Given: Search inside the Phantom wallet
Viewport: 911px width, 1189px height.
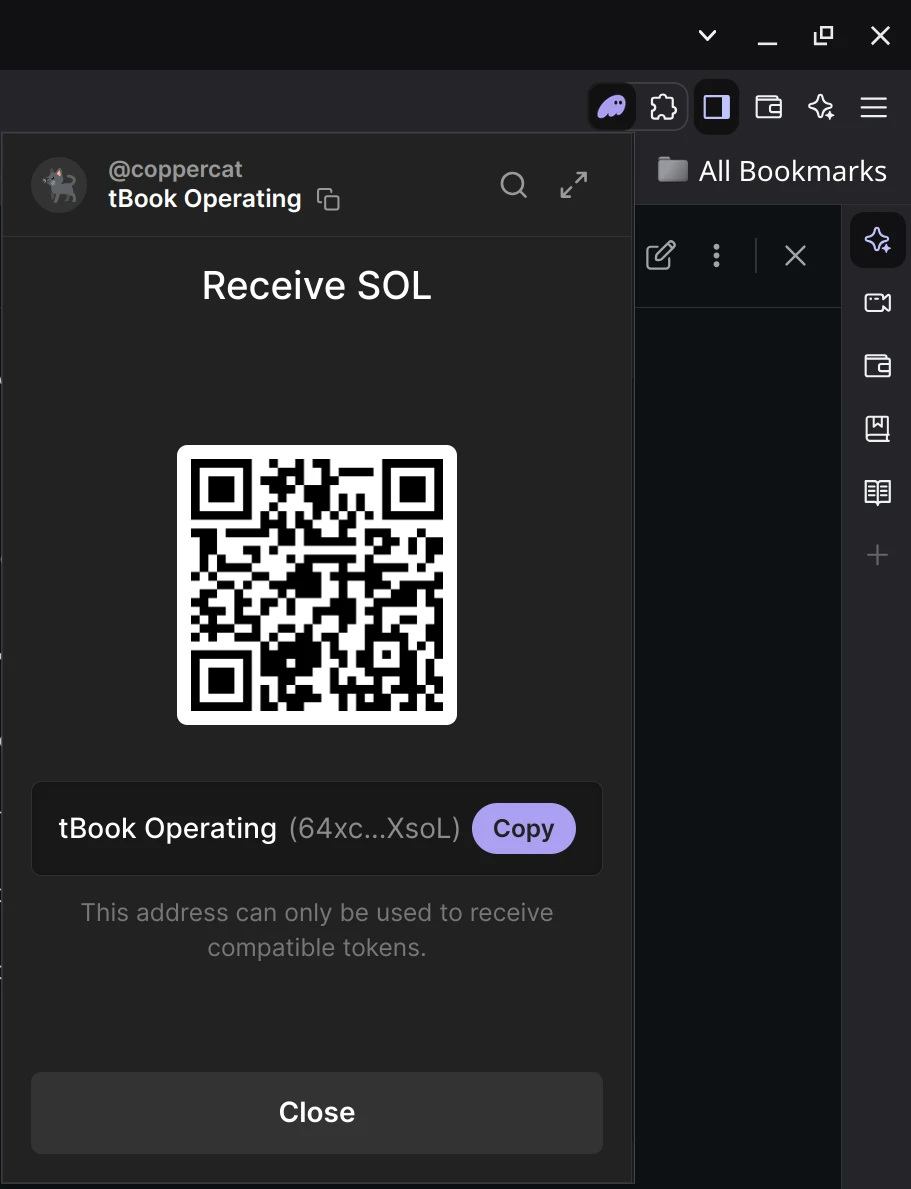Looking at the screenshot, I should click(x=513, y=185).
